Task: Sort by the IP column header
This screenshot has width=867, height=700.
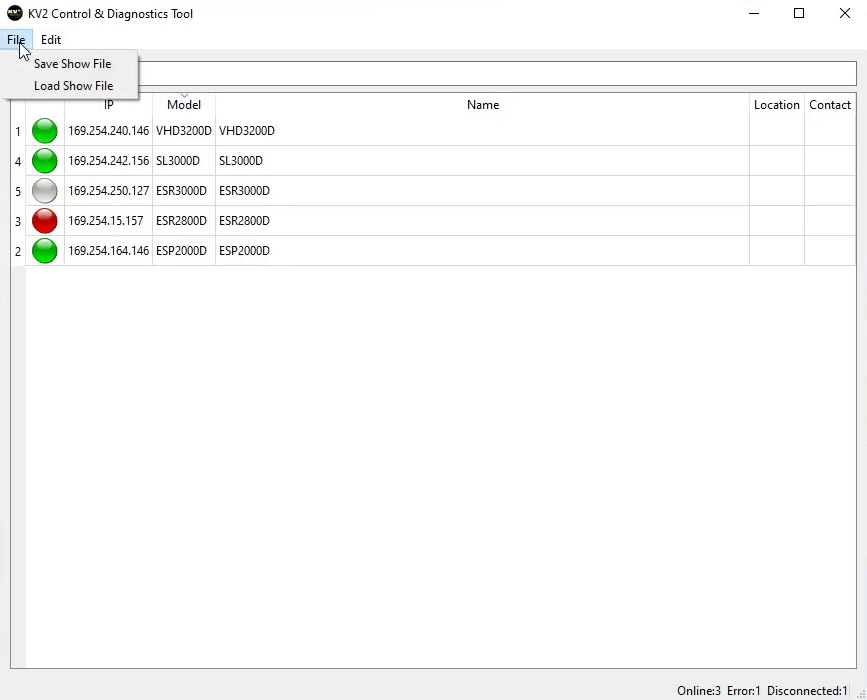Action: (x=108, y=105)
